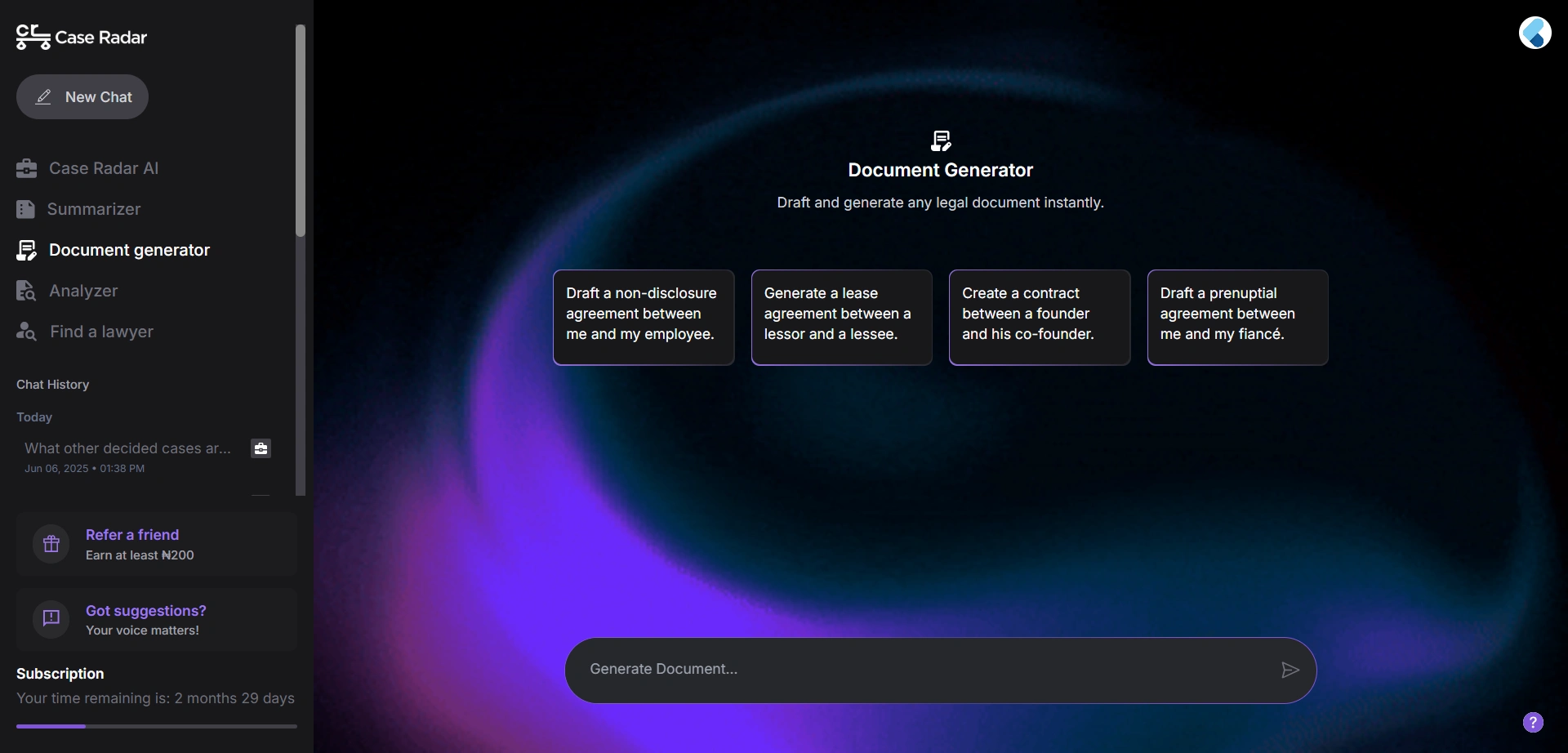Open the Refer a friend link

tap(132, 535)
